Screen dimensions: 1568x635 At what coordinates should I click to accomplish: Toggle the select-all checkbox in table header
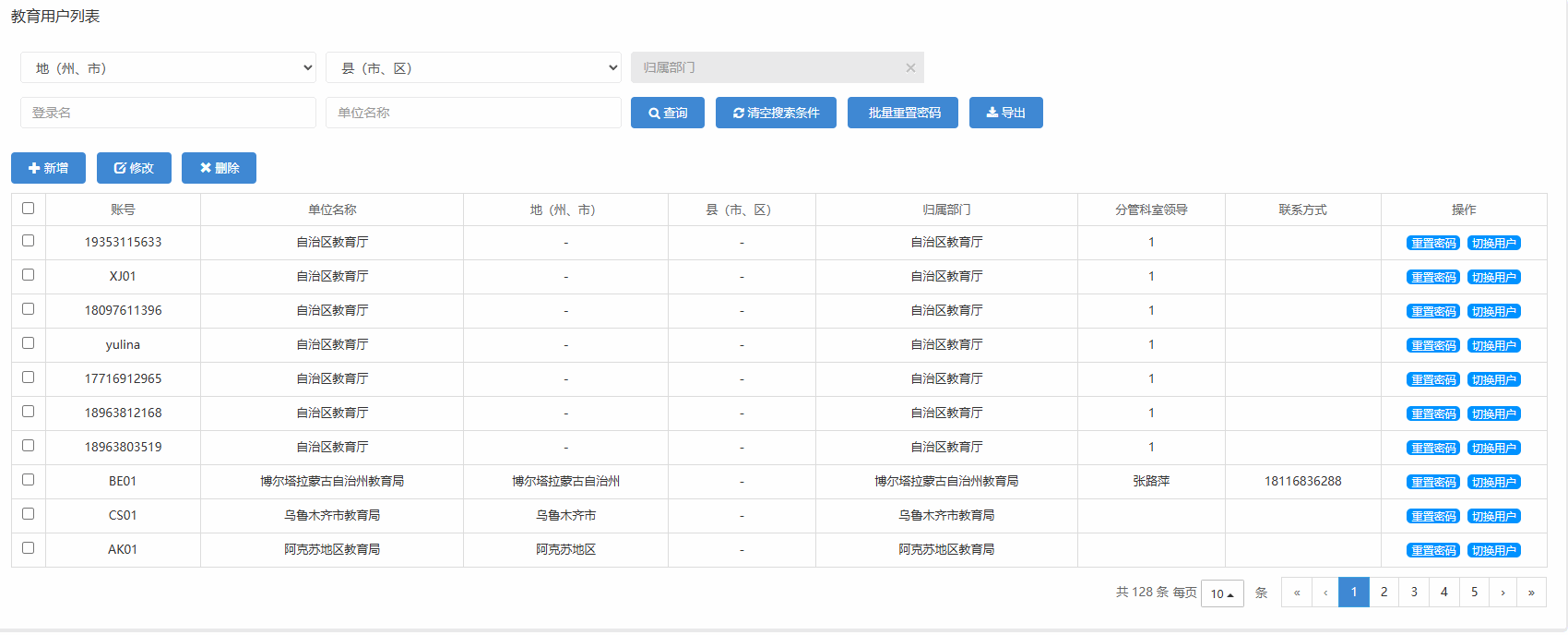[28, 209]
